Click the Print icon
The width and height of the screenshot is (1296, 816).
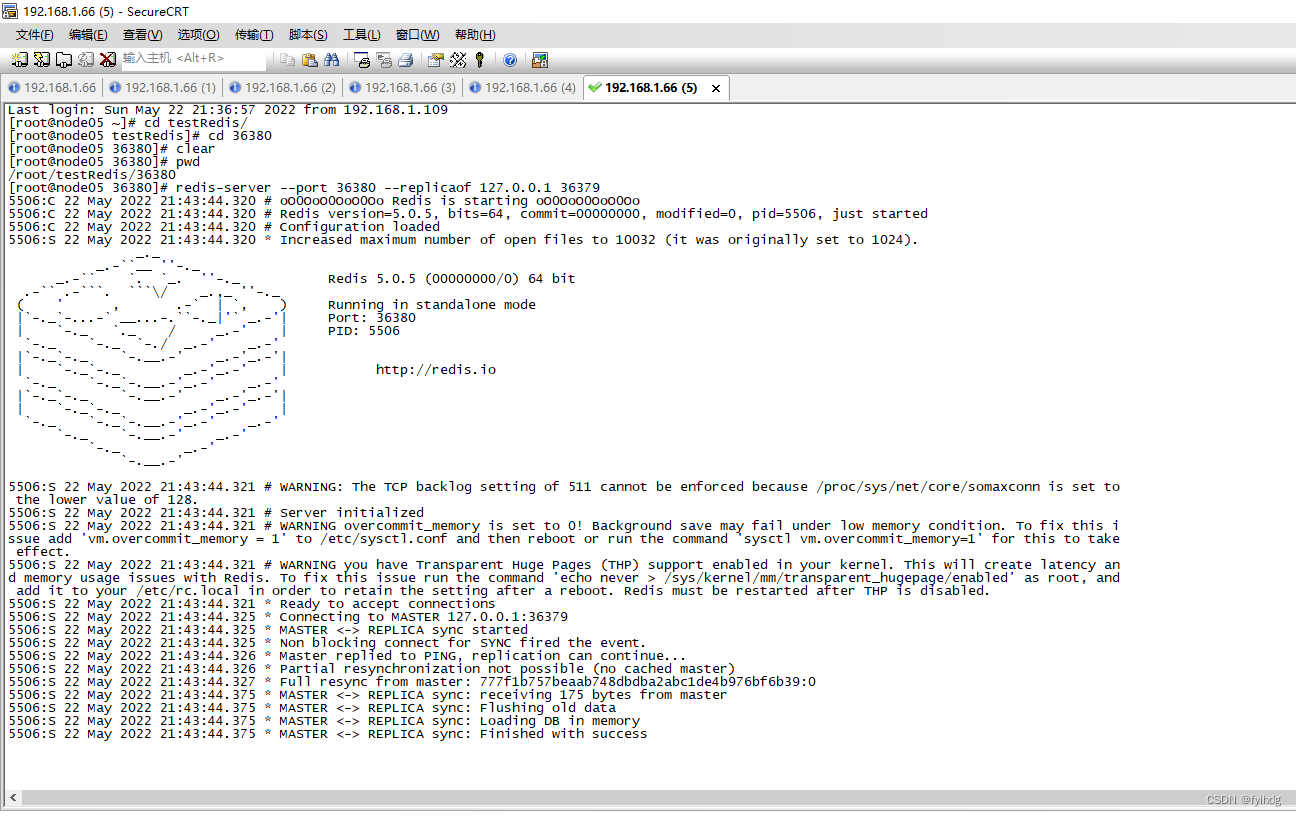pos(405,60)
